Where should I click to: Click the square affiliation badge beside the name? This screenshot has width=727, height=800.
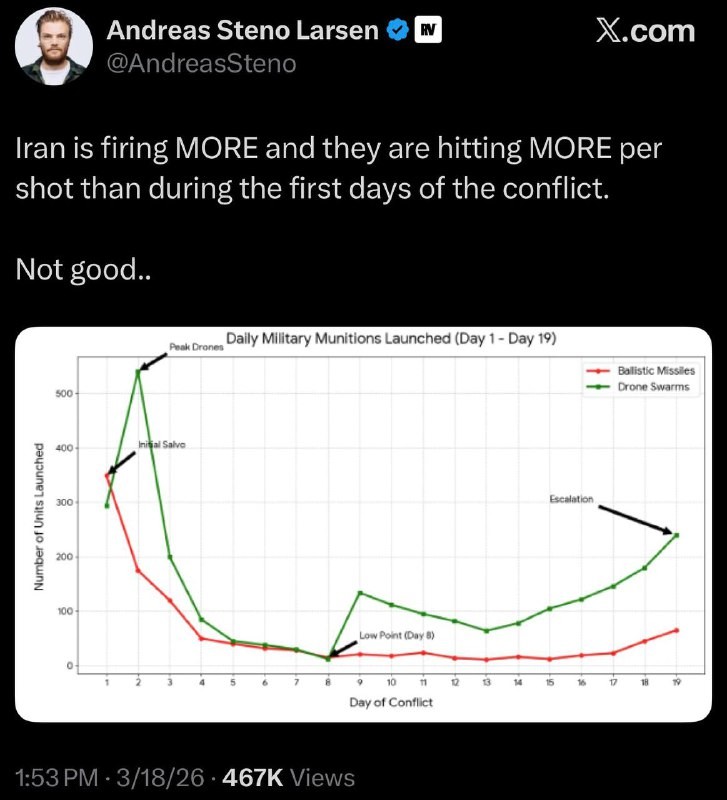(x=427, y=31)
